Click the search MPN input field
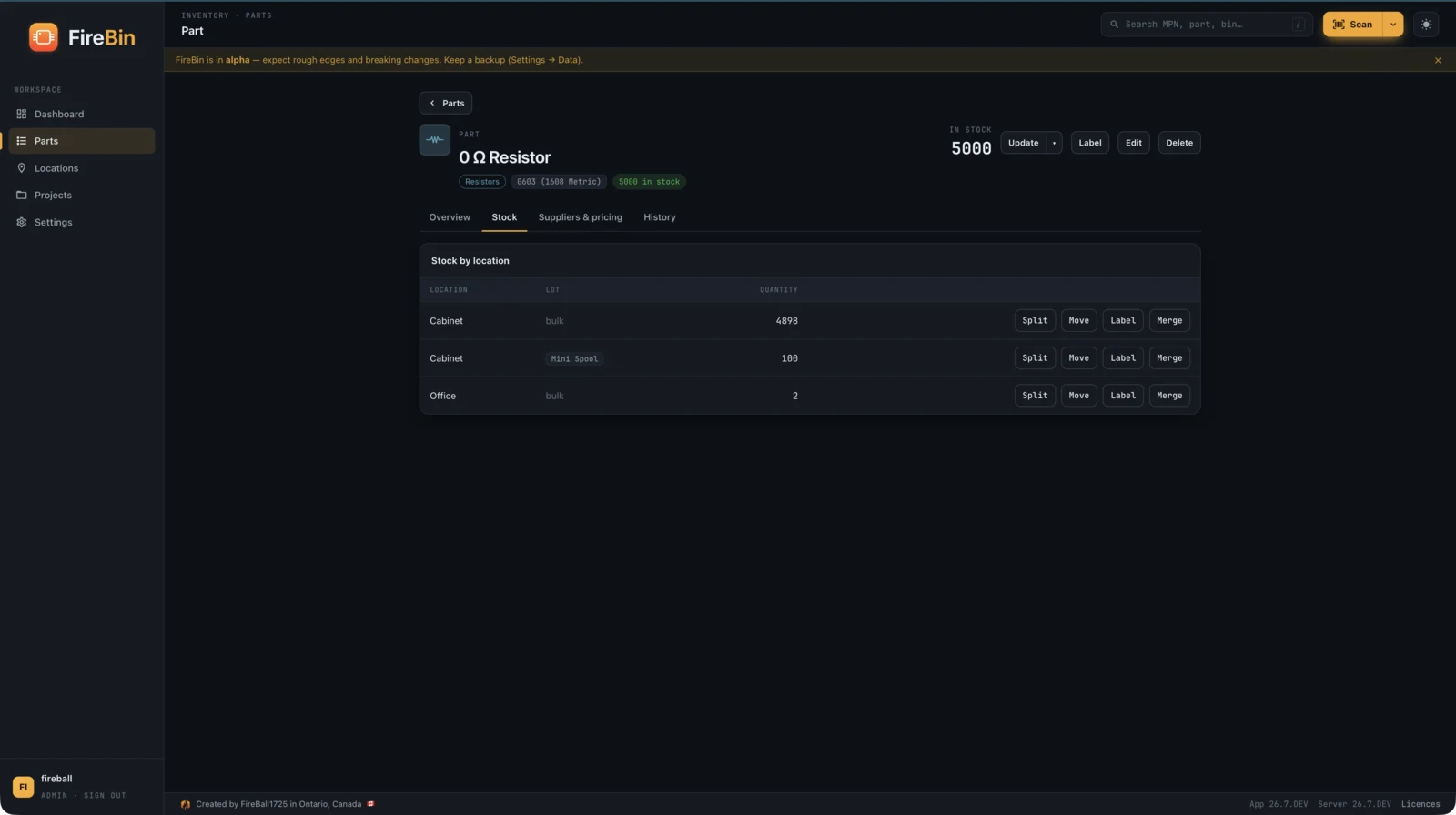The width and height of the screenshot is (1456, 815). point(1207,25)
